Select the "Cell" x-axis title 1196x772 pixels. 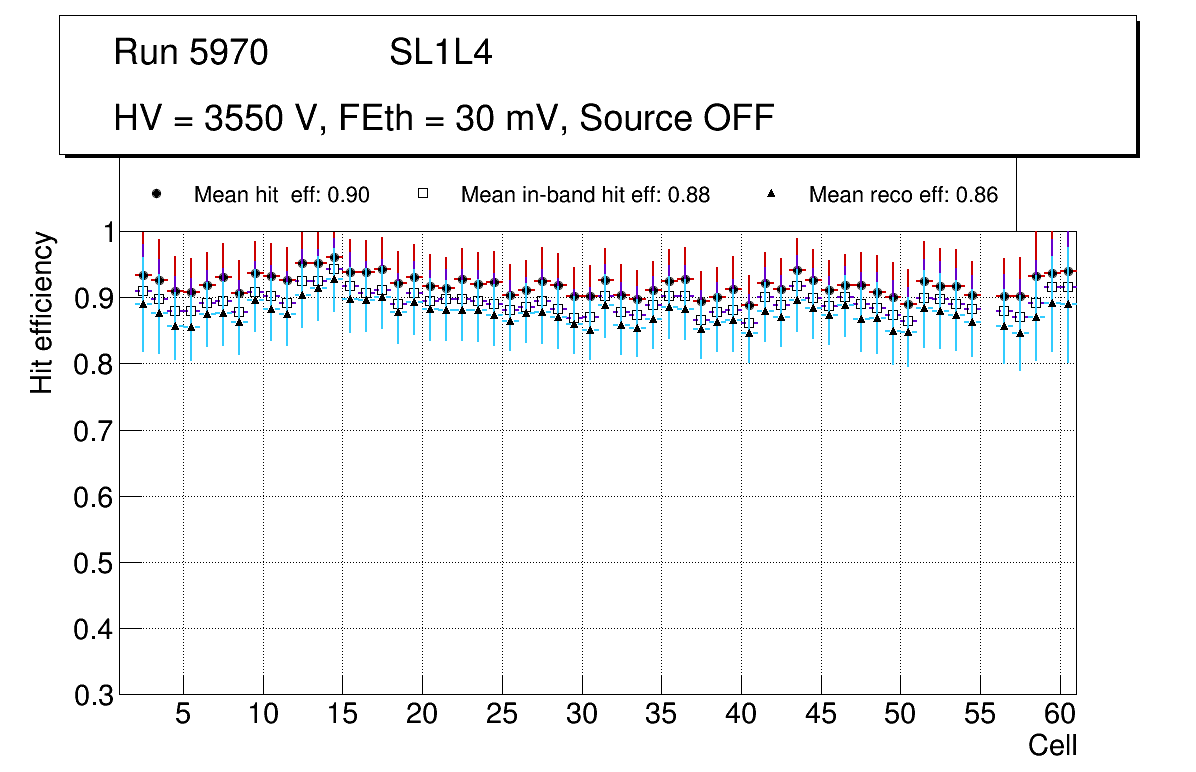[1053, 746]
